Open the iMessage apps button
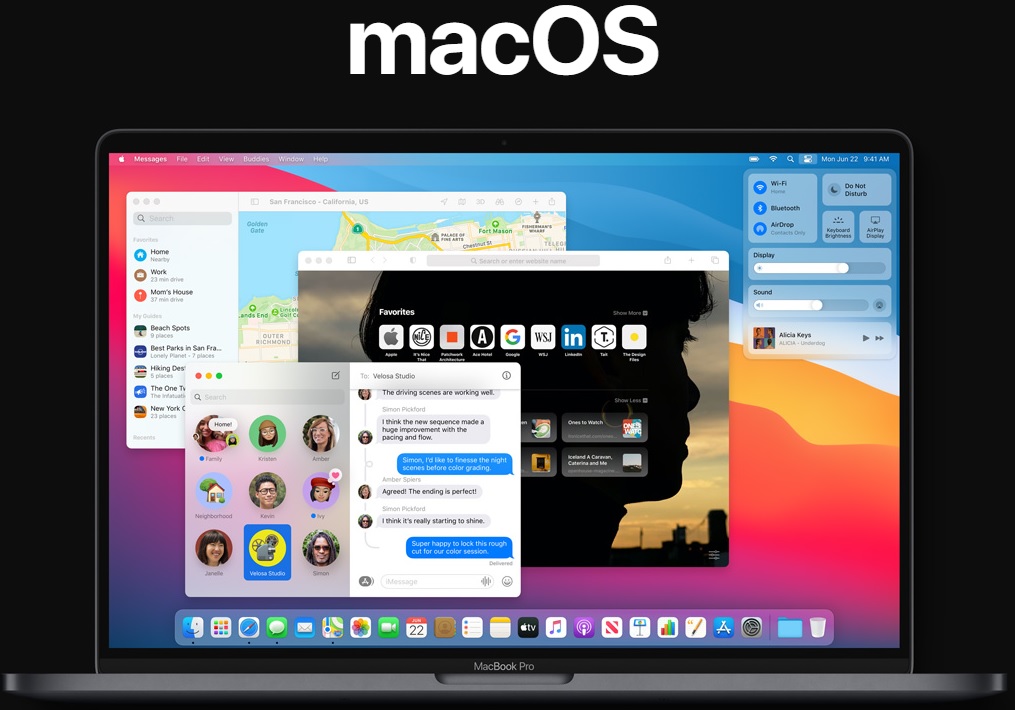Viewport: 1015px width, 710px height. 366,581
